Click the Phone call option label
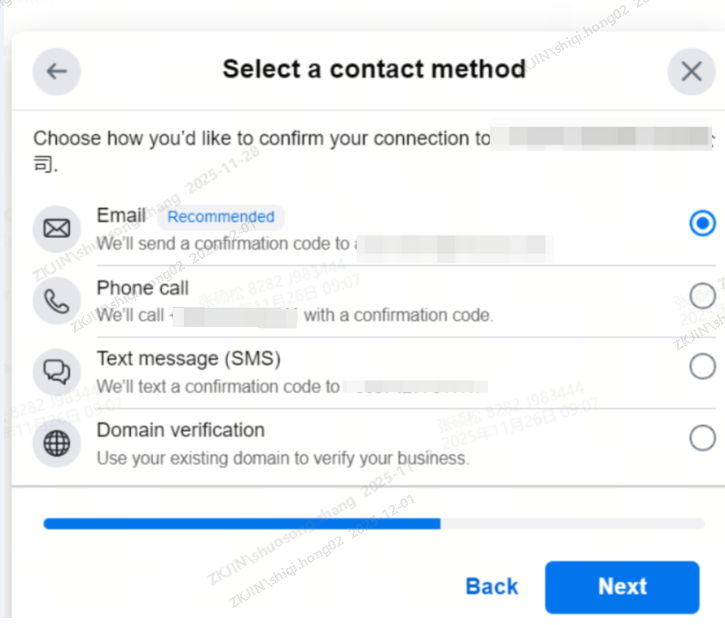 click(142, 288)
